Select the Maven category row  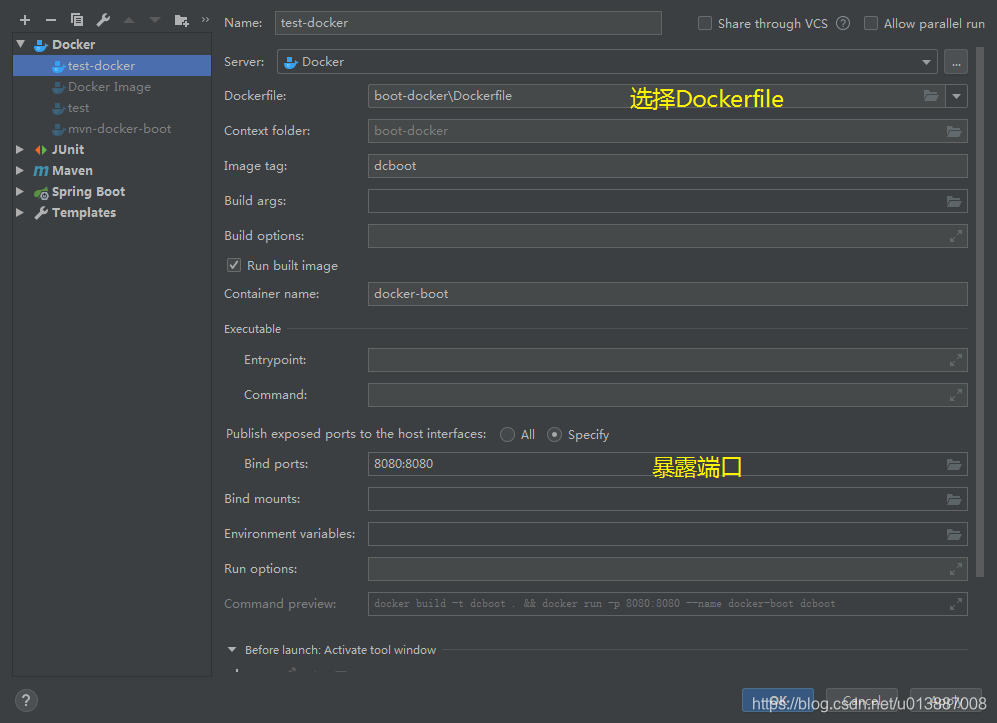click(x=112, y=170)
